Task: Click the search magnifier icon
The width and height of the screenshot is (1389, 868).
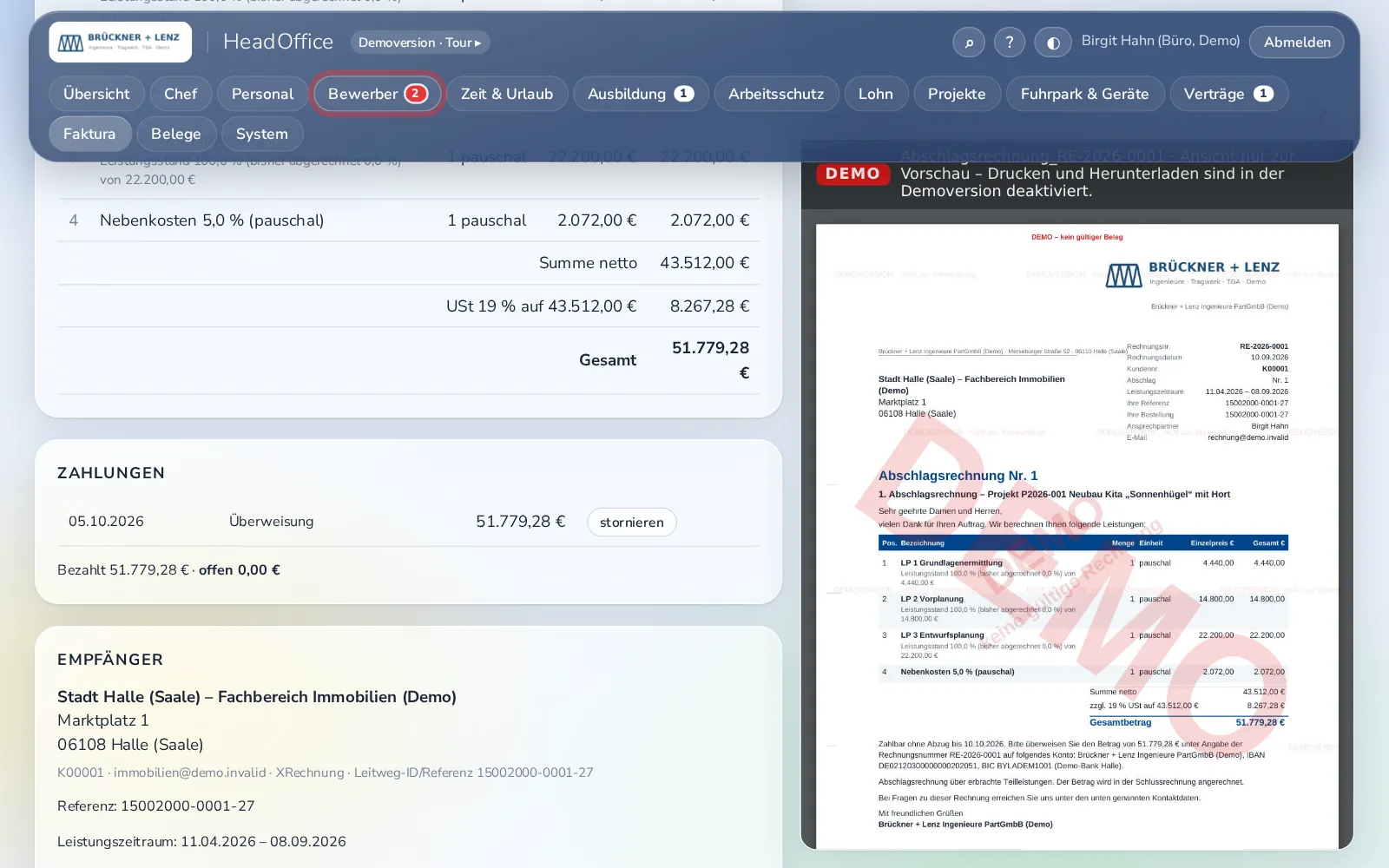Action: (969, 43)
